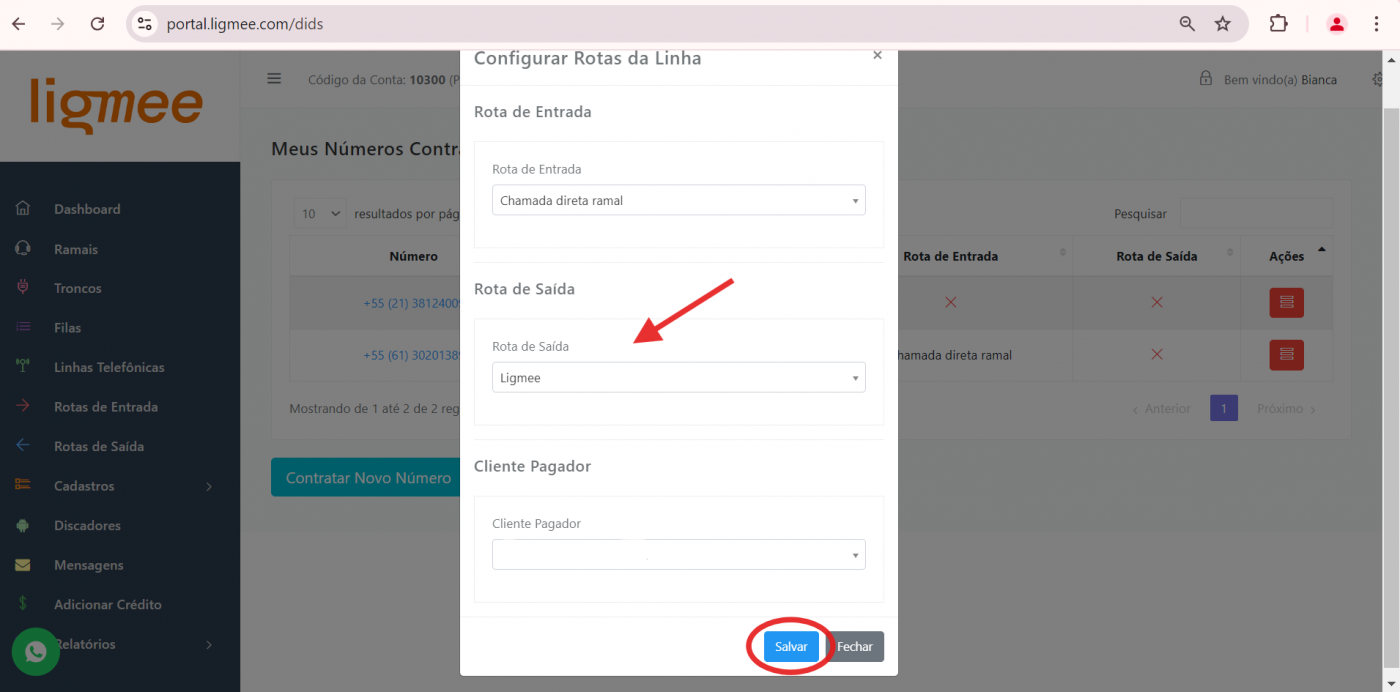Click the Fechar button in the dialog

click(855, 647)
